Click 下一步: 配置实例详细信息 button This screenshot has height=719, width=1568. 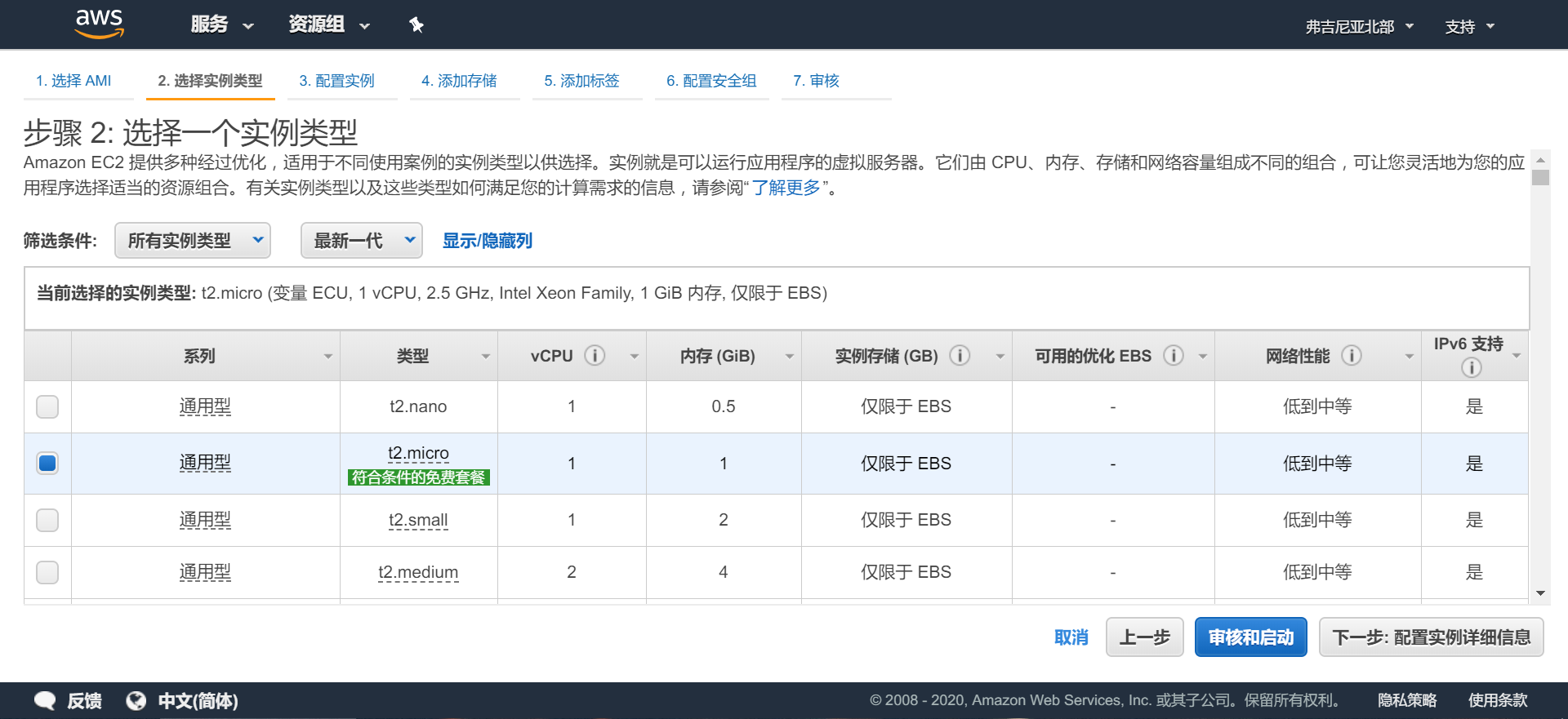[x=1432, y=637]
